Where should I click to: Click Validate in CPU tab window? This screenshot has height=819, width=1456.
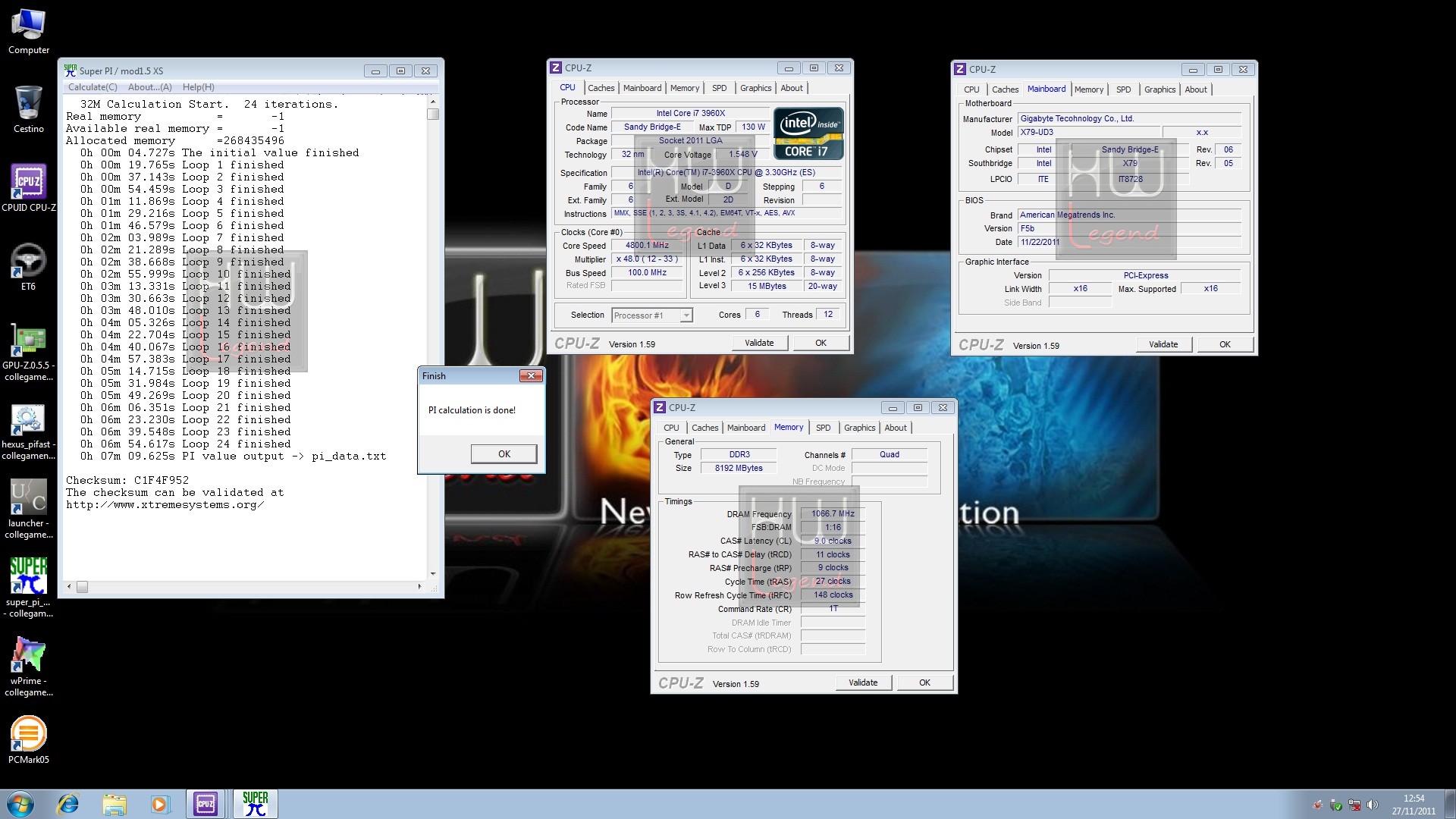point(759,343)
